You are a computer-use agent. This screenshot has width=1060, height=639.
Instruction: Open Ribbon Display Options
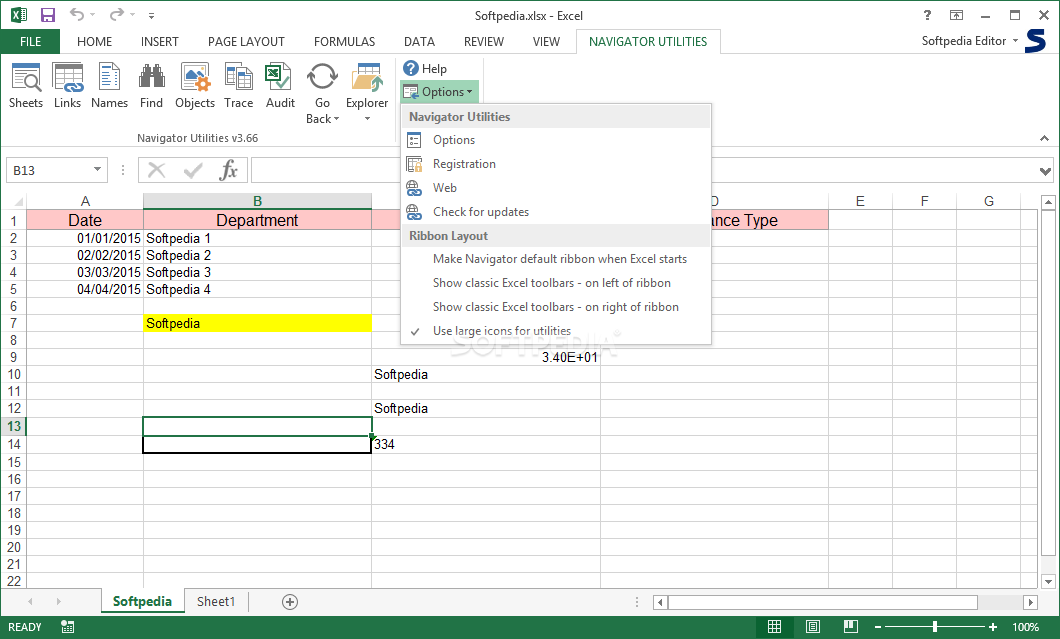956,15
